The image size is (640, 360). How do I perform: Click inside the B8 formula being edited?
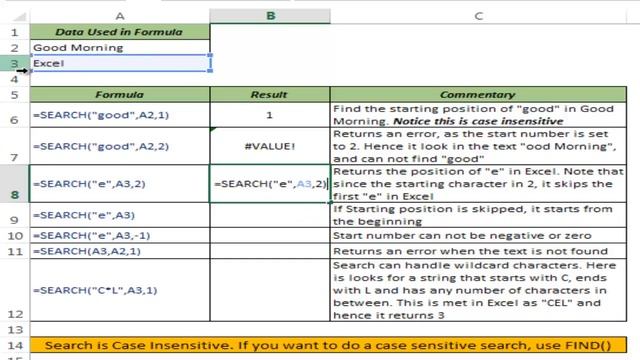point(270,184)
